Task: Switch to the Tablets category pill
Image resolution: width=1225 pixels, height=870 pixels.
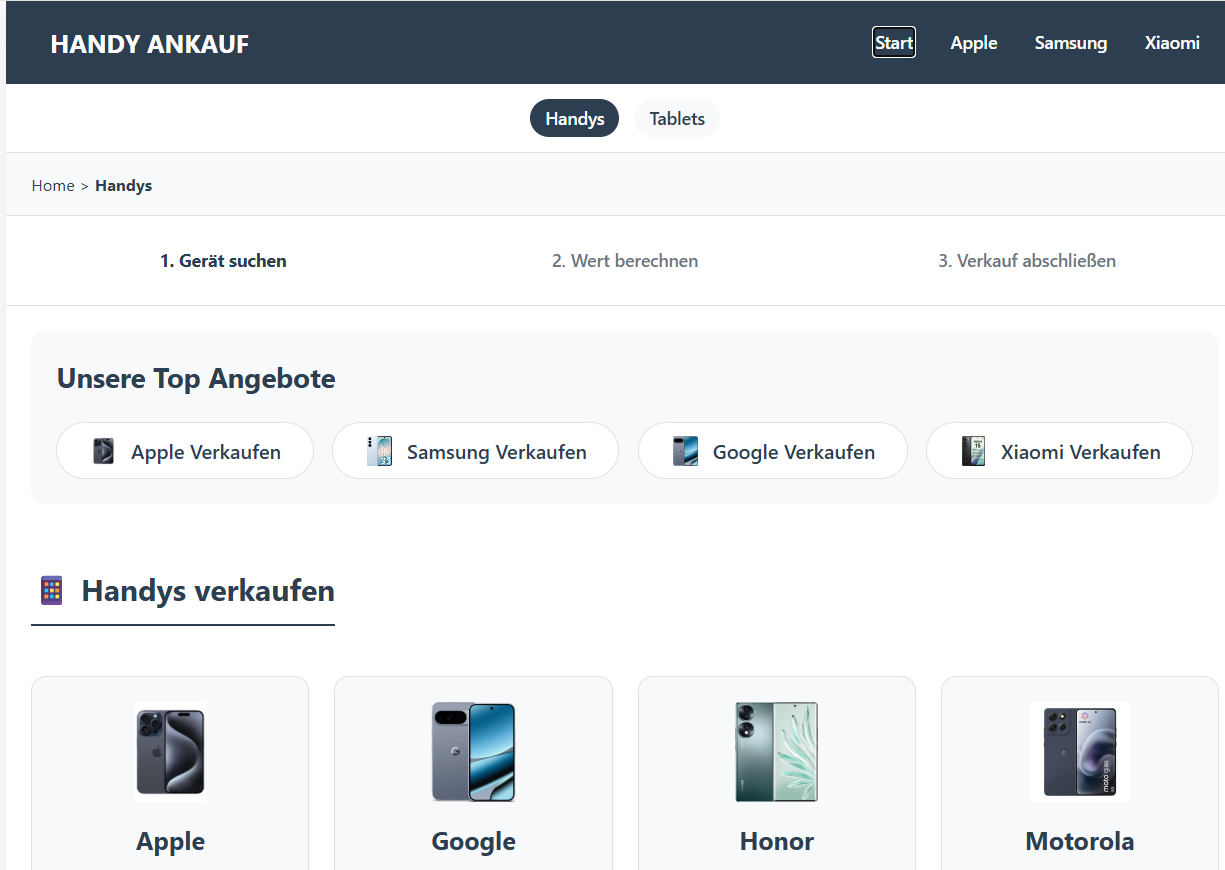Action: (x=676, y=118)
